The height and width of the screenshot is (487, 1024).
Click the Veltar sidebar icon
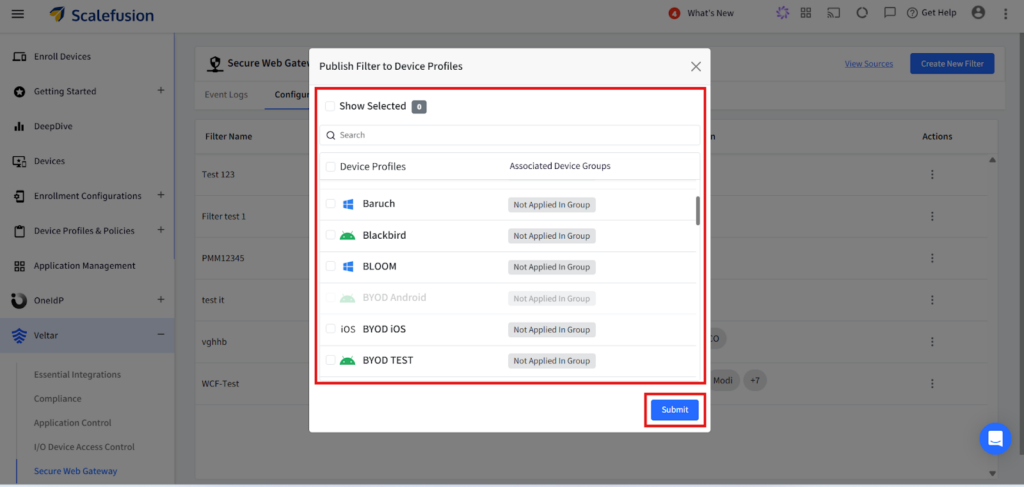(20, 336)
